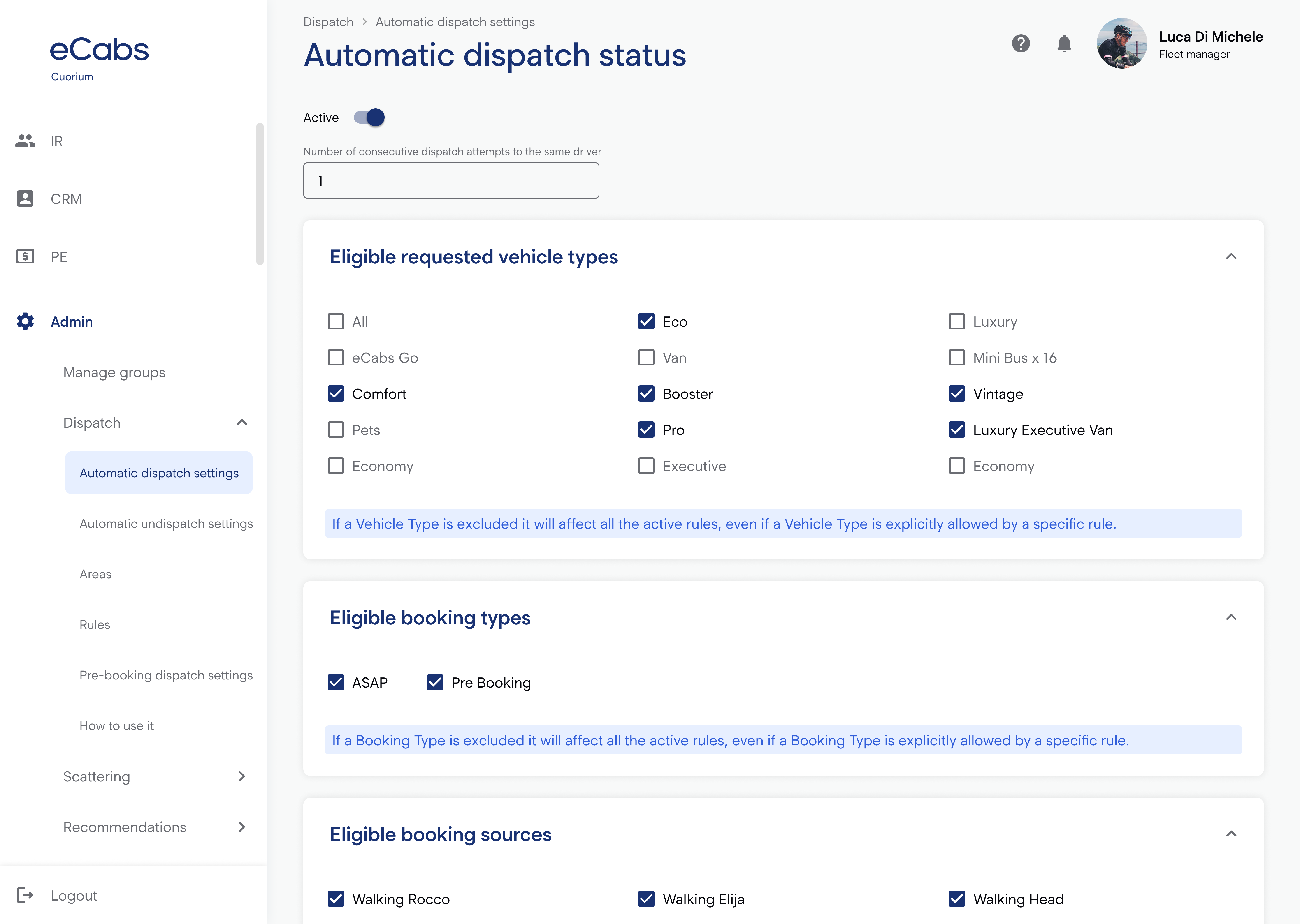Screen dimensions: 1300x924
Task: Click the Scattering sidebar label
Action: tap(97, 777)
